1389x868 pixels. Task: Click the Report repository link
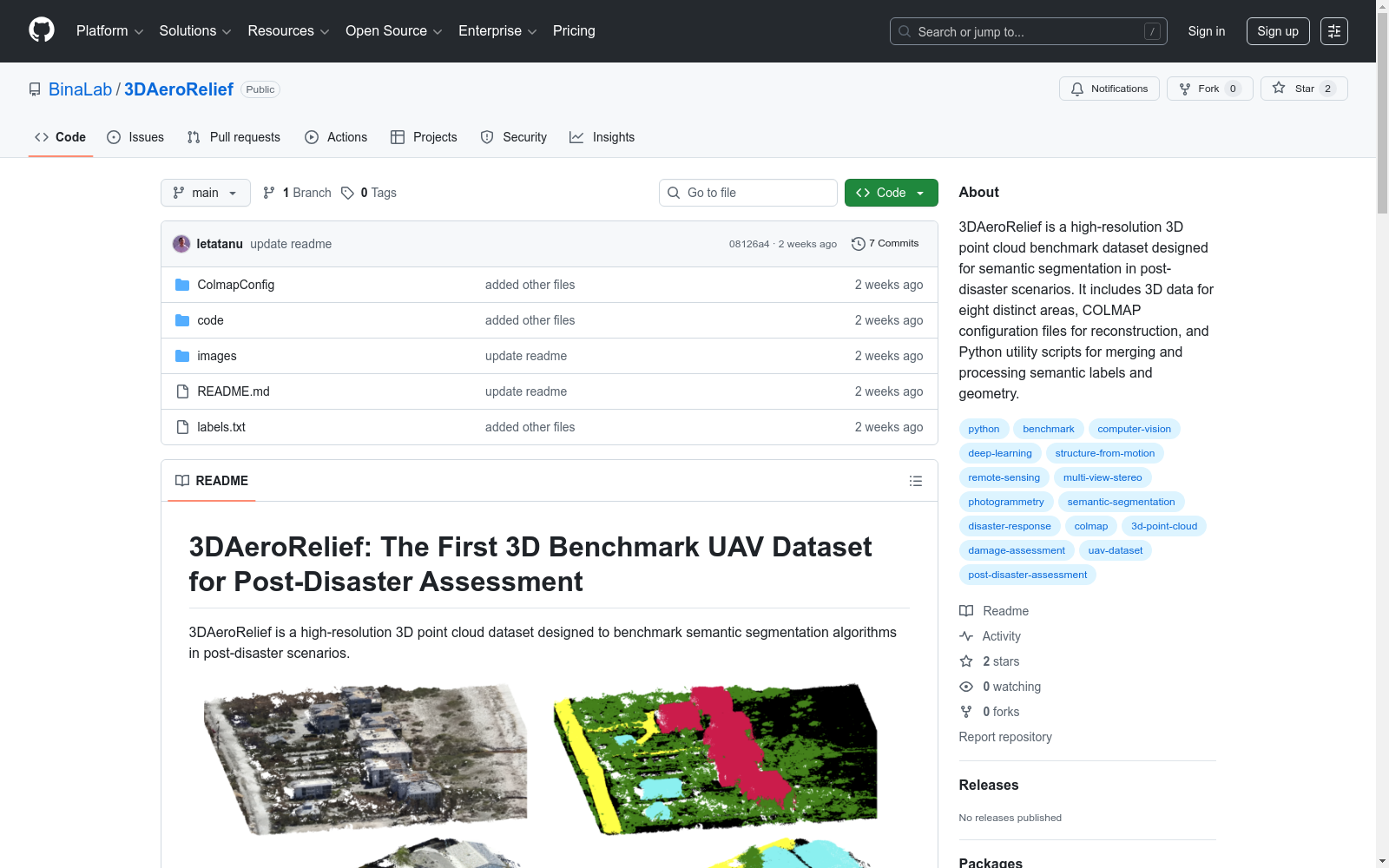coord(1005,737)
